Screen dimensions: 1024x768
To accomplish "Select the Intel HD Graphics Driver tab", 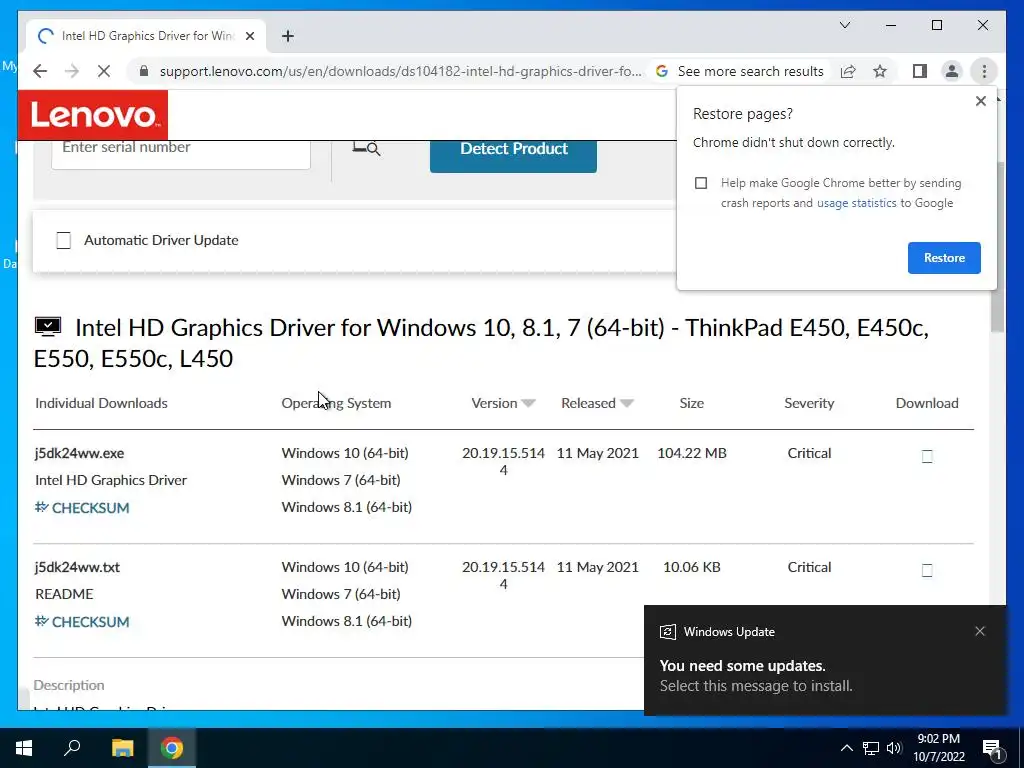I will point(146,36).
